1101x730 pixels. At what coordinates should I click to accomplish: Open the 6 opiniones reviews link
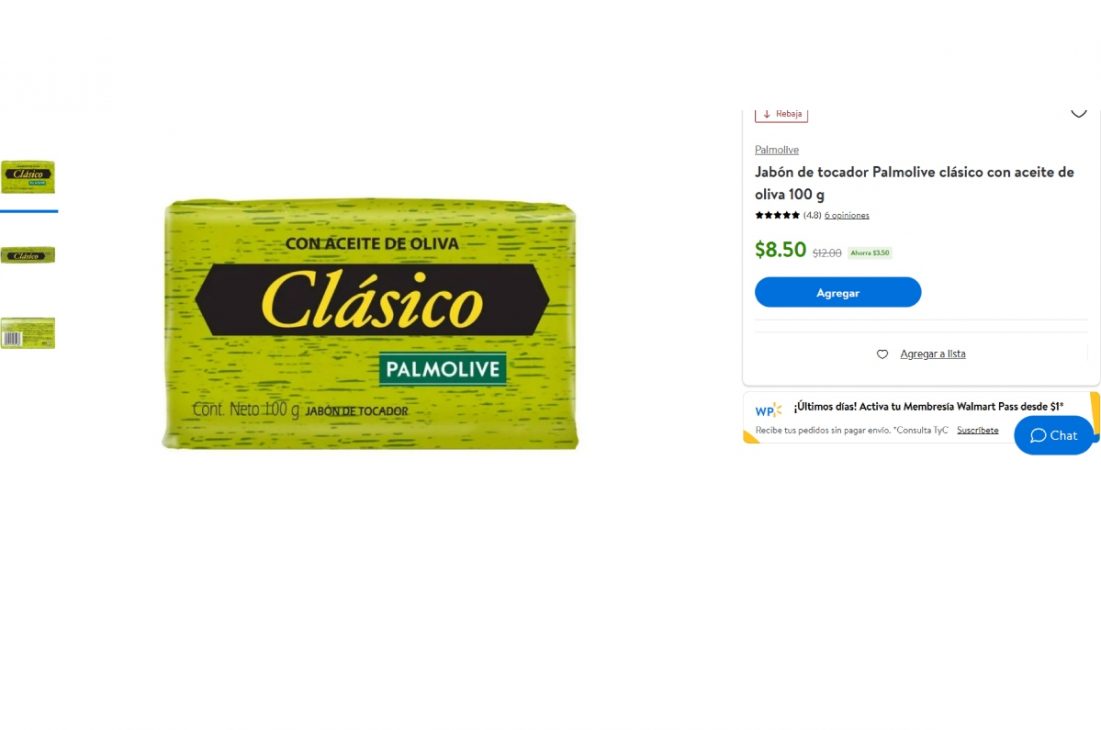point(847,215)
